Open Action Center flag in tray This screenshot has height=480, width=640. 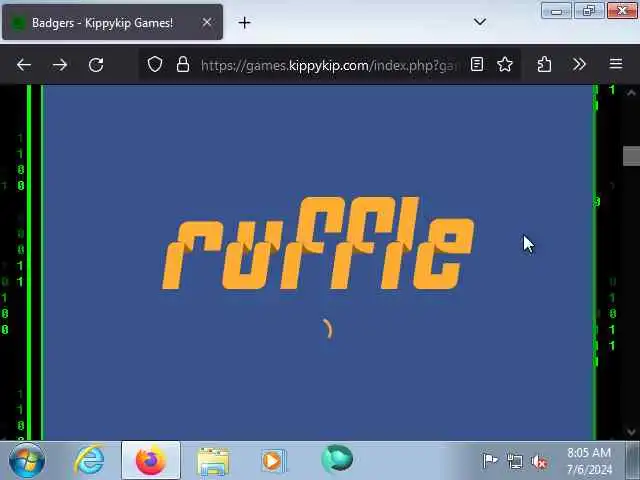click(490, 461)
